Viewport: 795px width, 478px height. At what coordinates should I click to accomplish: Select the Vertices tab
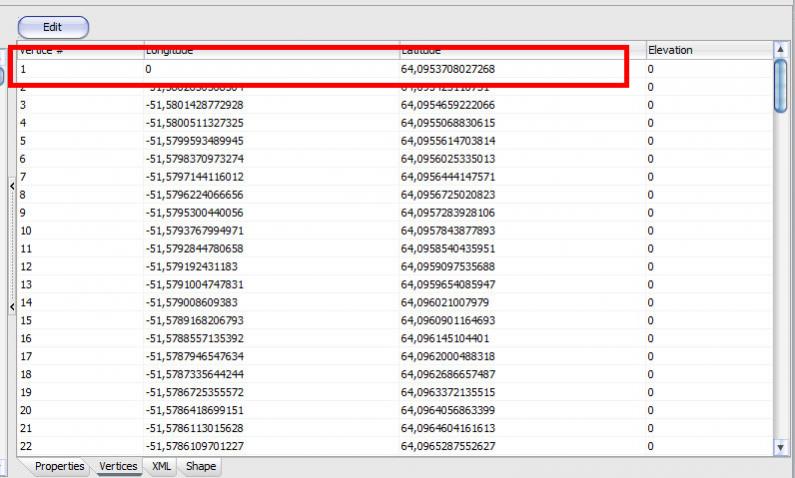(x=118, y=466)
